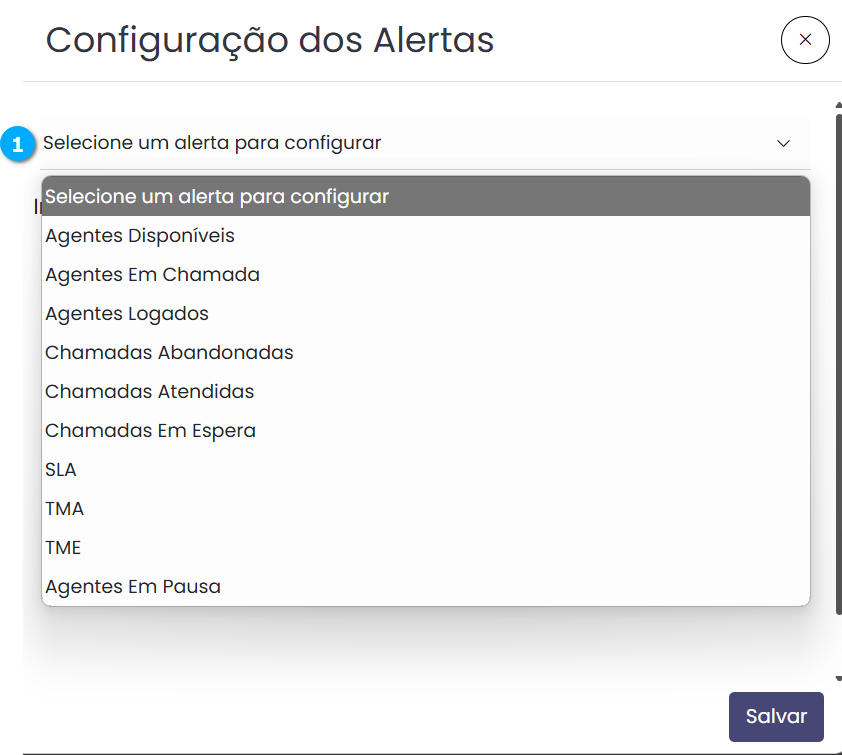Choose the Chamadas Abandonadas alert
Image resolution: width=842 pixels, height=755 pixels.
[169, 353]
